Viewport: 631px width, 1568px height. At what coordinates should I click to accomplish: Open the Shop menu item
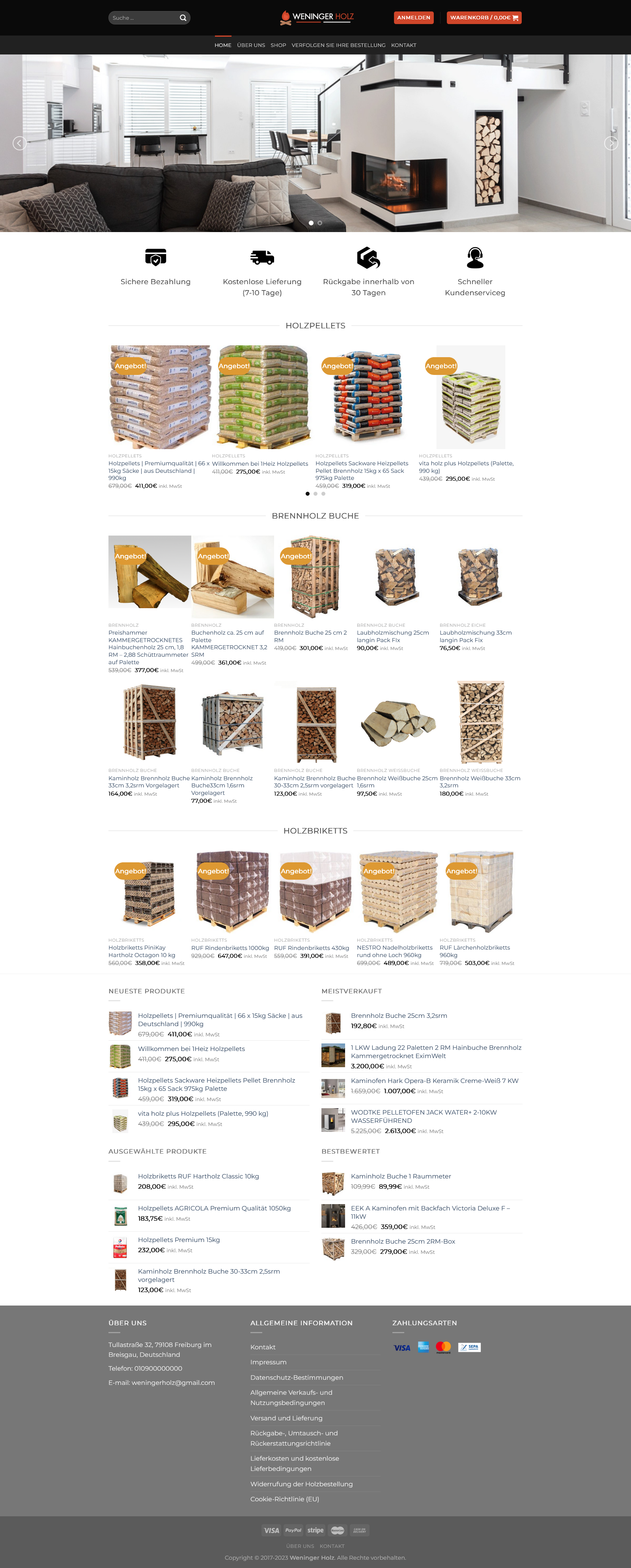point(278,45)
